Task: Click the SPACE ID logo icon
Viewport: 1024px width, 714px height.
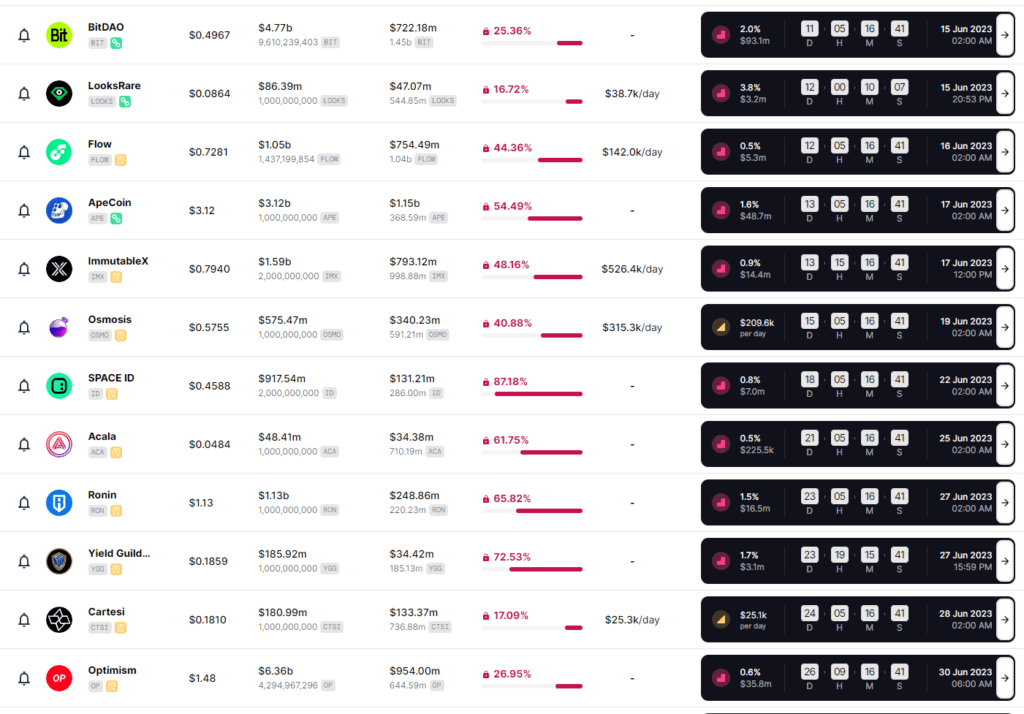Action: click(x=59, y=386)
